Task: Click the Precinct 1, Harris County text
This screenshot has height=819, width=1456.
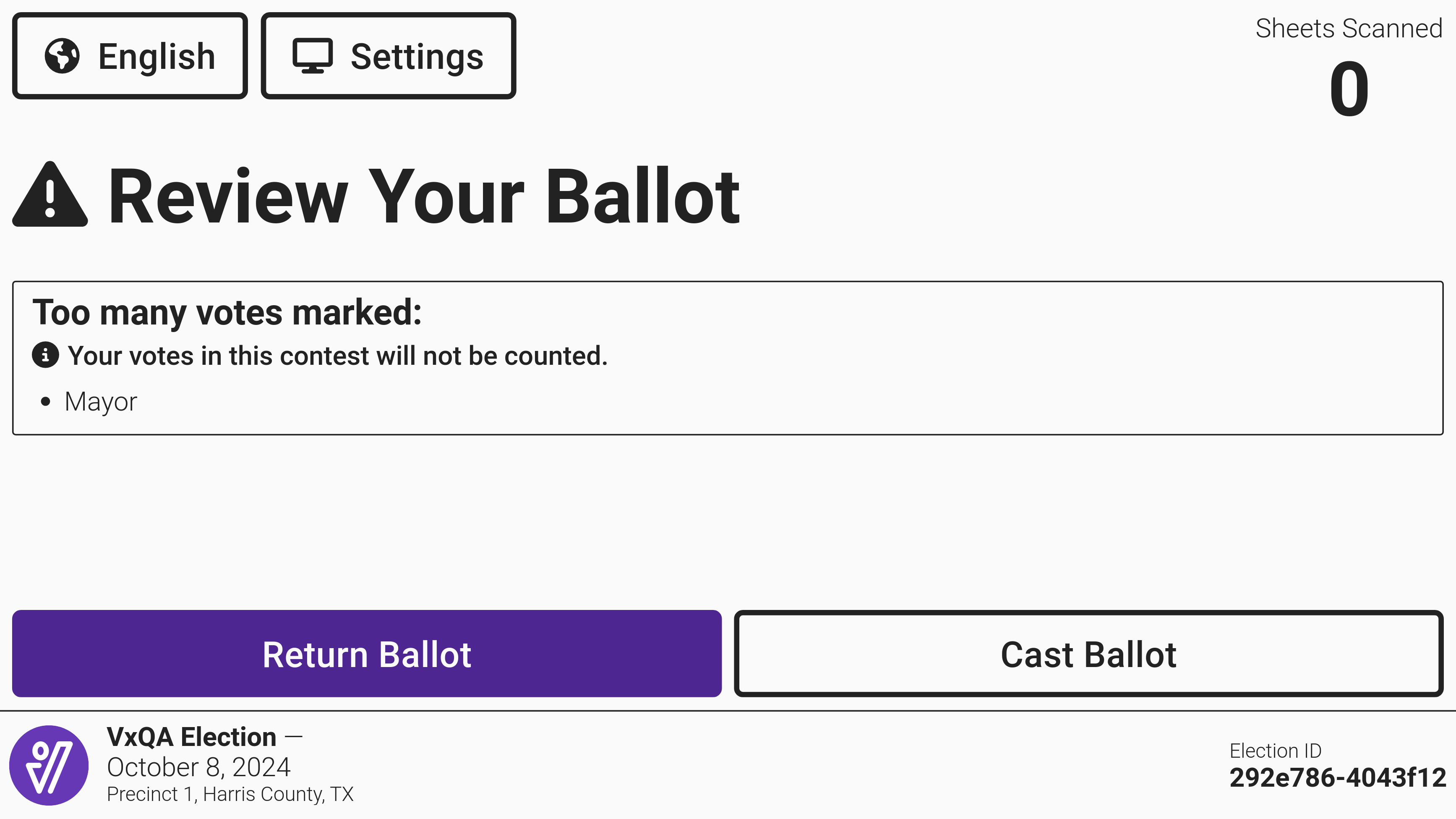Action: [x=230, y=794]
